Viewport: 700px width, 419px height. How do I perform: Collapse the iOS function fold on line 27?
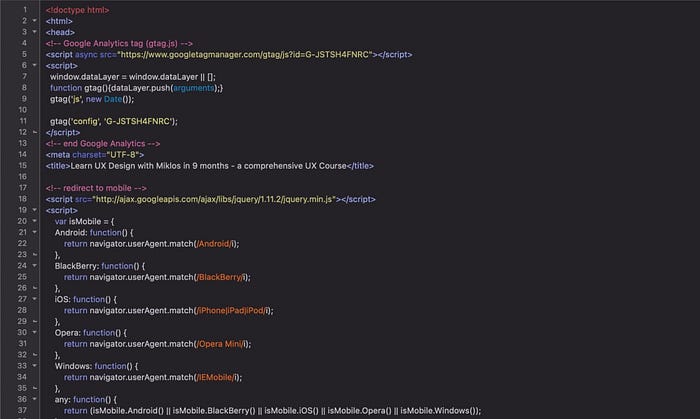(34, 299)
